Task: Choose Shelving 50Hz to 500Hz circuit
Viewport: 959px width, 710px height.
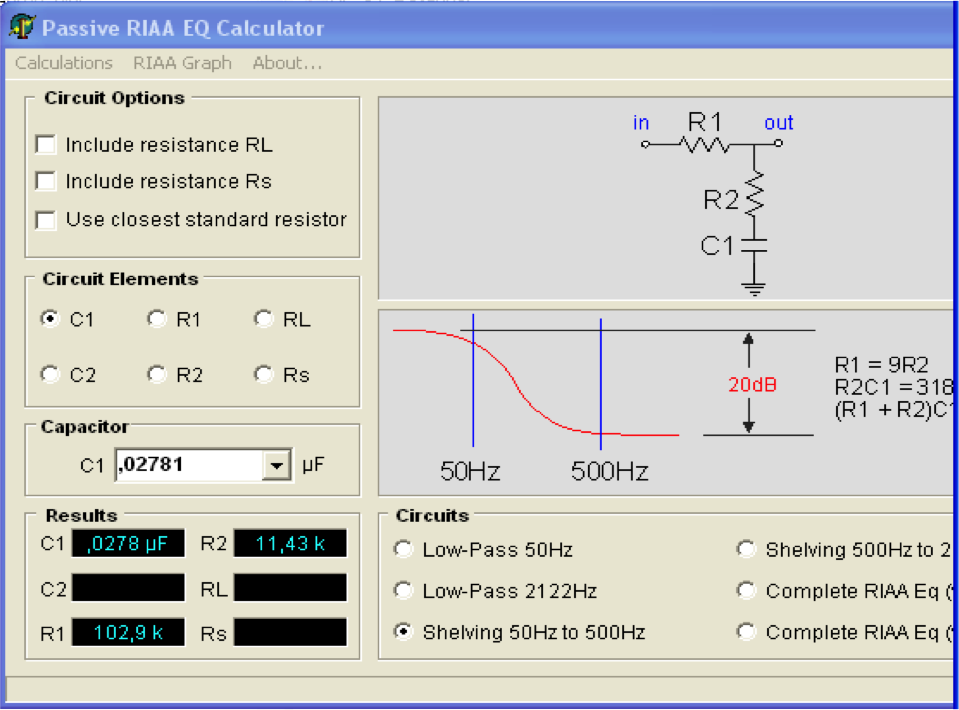Action: coord(404,632)
